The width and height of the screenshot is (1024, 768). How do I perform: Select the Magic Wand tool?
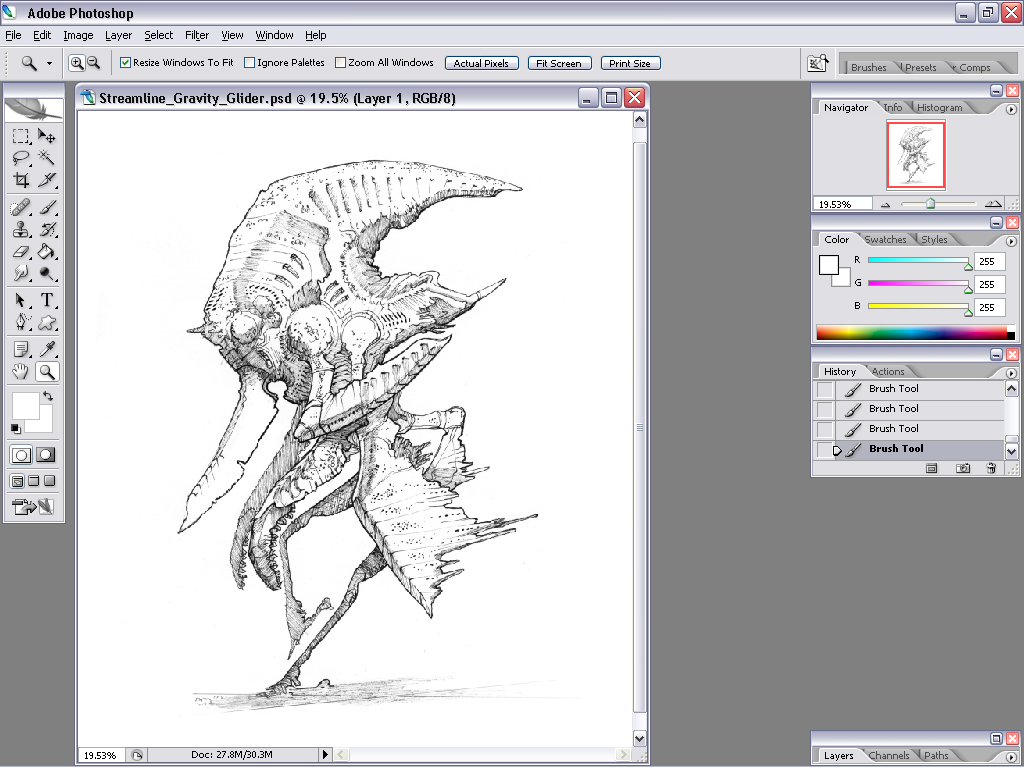click(46, 157)
